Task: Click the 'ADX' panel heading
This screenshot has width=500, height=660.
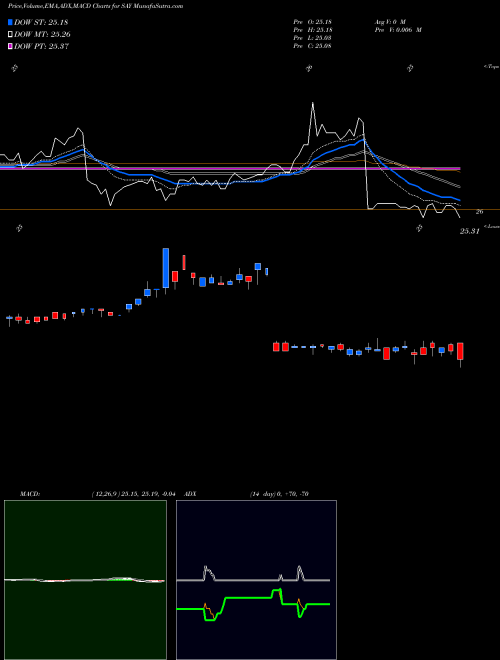Action: pyautogui.click(x=190, y=494)
